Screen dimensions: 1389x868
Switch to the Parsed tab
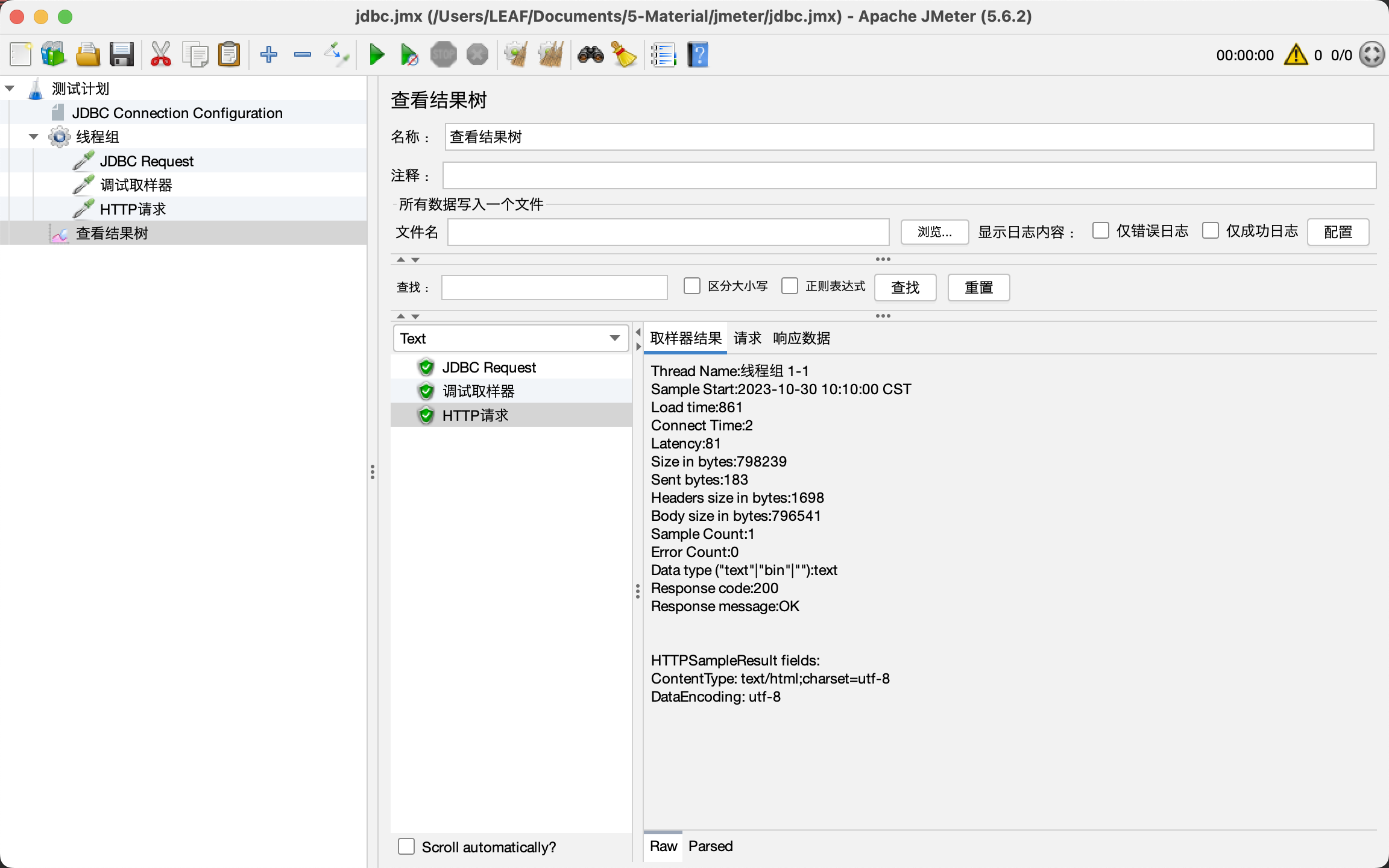coord(710,846)
